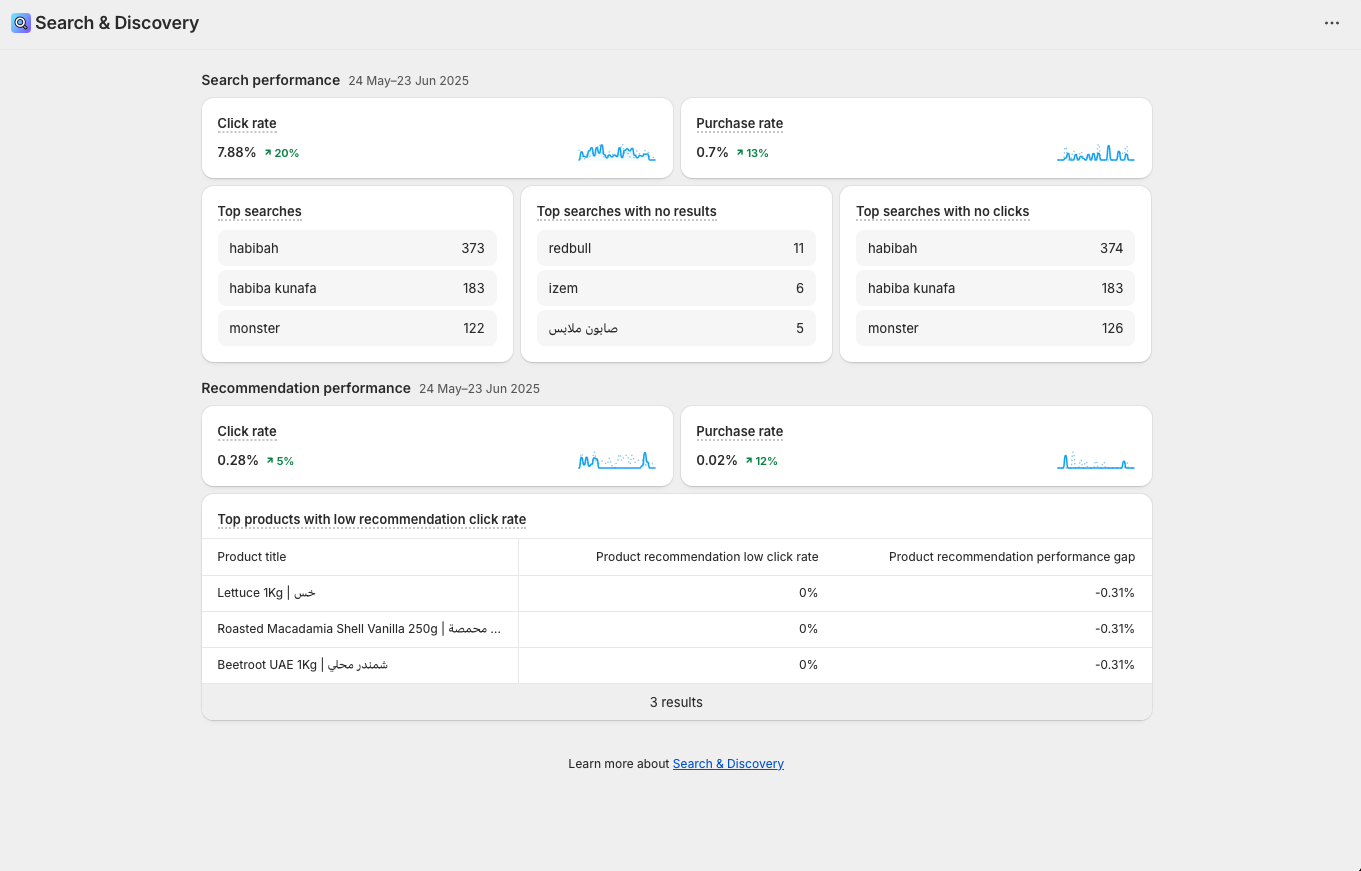The width and height of the screenshot is (1361, 871).
Task: Click the Search & Discovery page title
Action: pyautogui.click(x=117, y=23)
